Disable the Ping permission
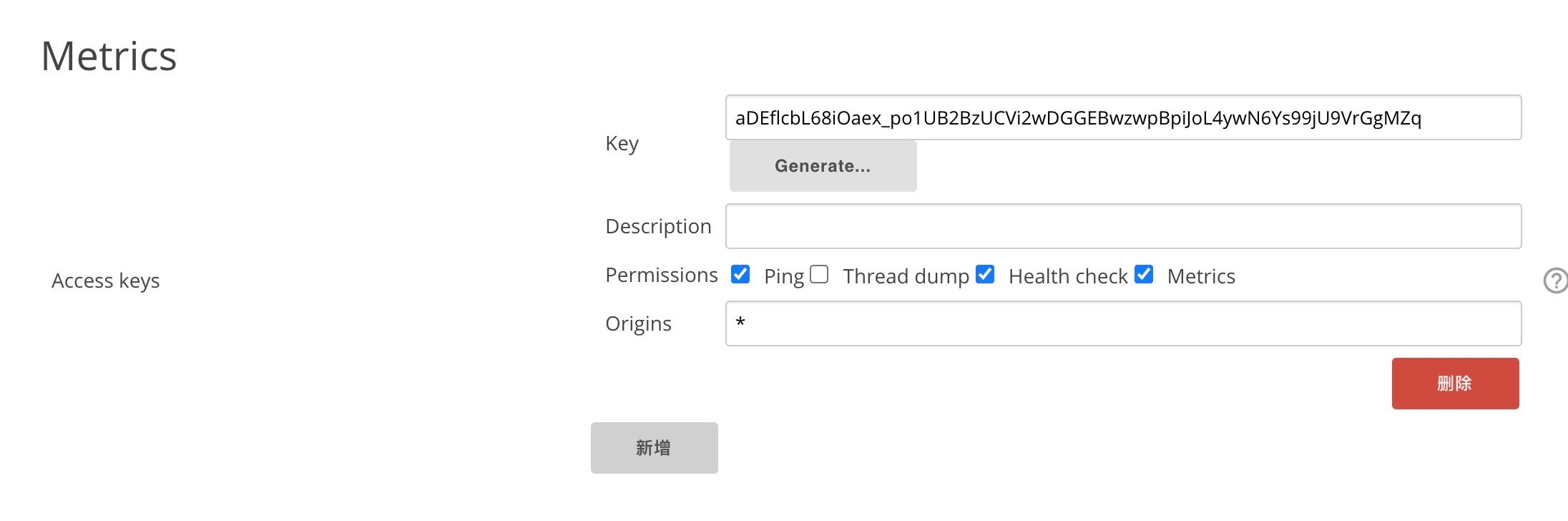1568x521 pixels. click(x=741, y=274)
